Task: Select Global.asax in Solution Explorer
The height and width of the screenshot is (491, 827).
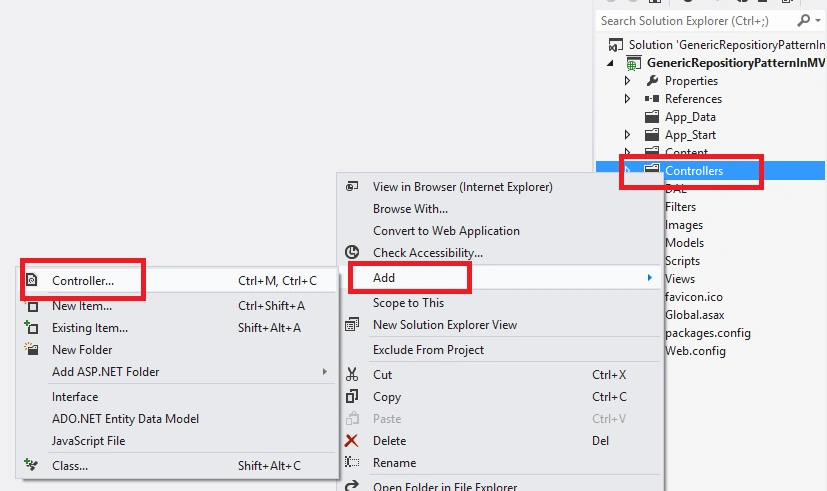Action: click(695, 315)
